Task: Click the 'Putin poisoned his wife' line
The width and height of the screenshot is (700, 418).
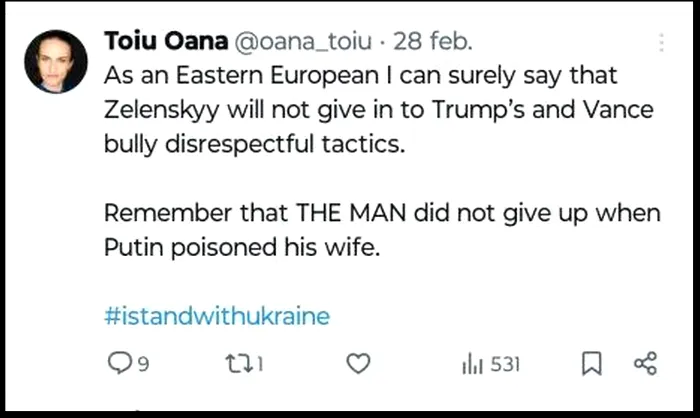Action: point(242,248)
